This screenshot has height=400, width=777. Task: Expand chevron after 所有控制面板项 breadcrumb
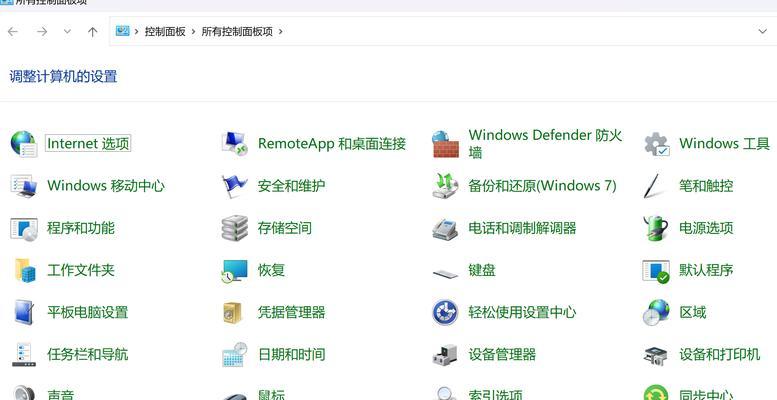280,32
